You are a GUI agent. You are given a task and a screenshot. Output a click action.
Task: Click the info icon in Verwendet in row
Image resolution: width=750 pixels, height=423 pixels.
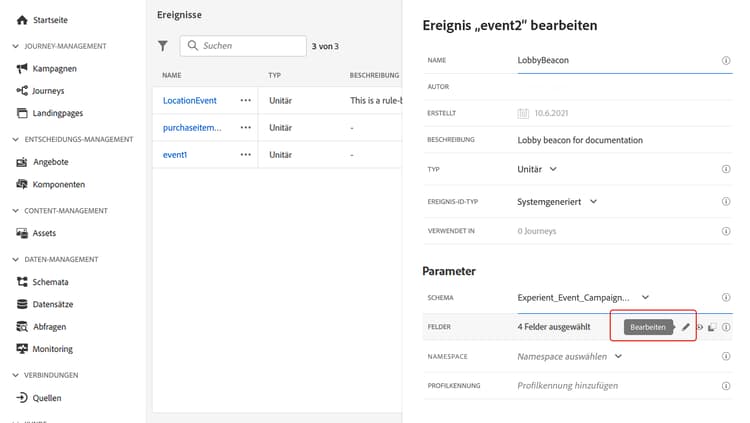[726, 231]
